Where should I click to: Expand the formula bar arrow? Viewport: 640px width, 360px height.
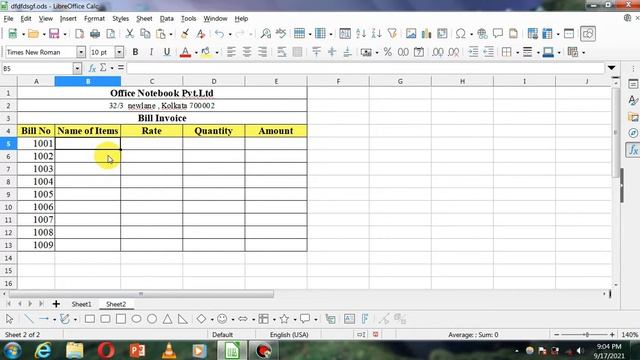pos(611,68)
